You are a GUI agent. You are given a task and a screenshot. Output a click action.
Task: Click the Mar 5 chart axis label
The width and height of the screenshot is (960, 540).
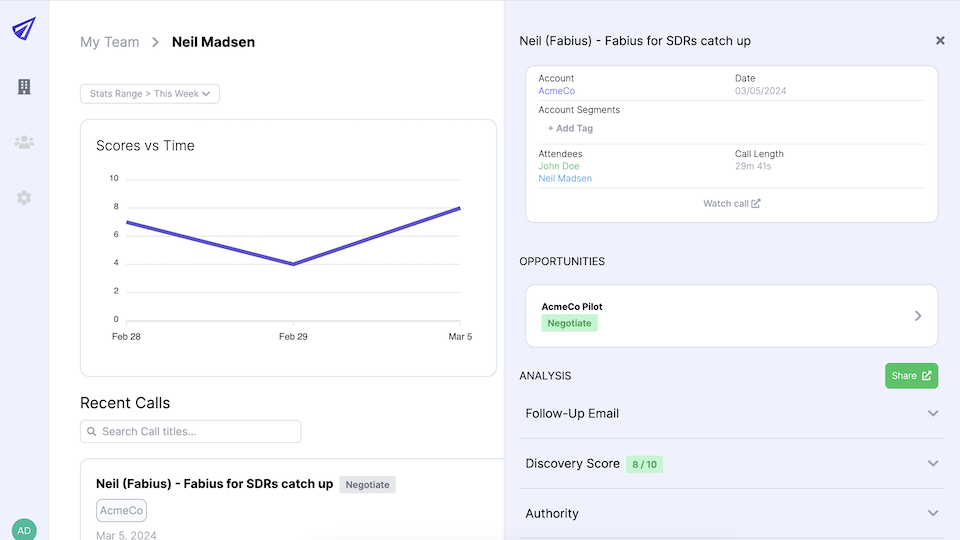tap(460, 337)
